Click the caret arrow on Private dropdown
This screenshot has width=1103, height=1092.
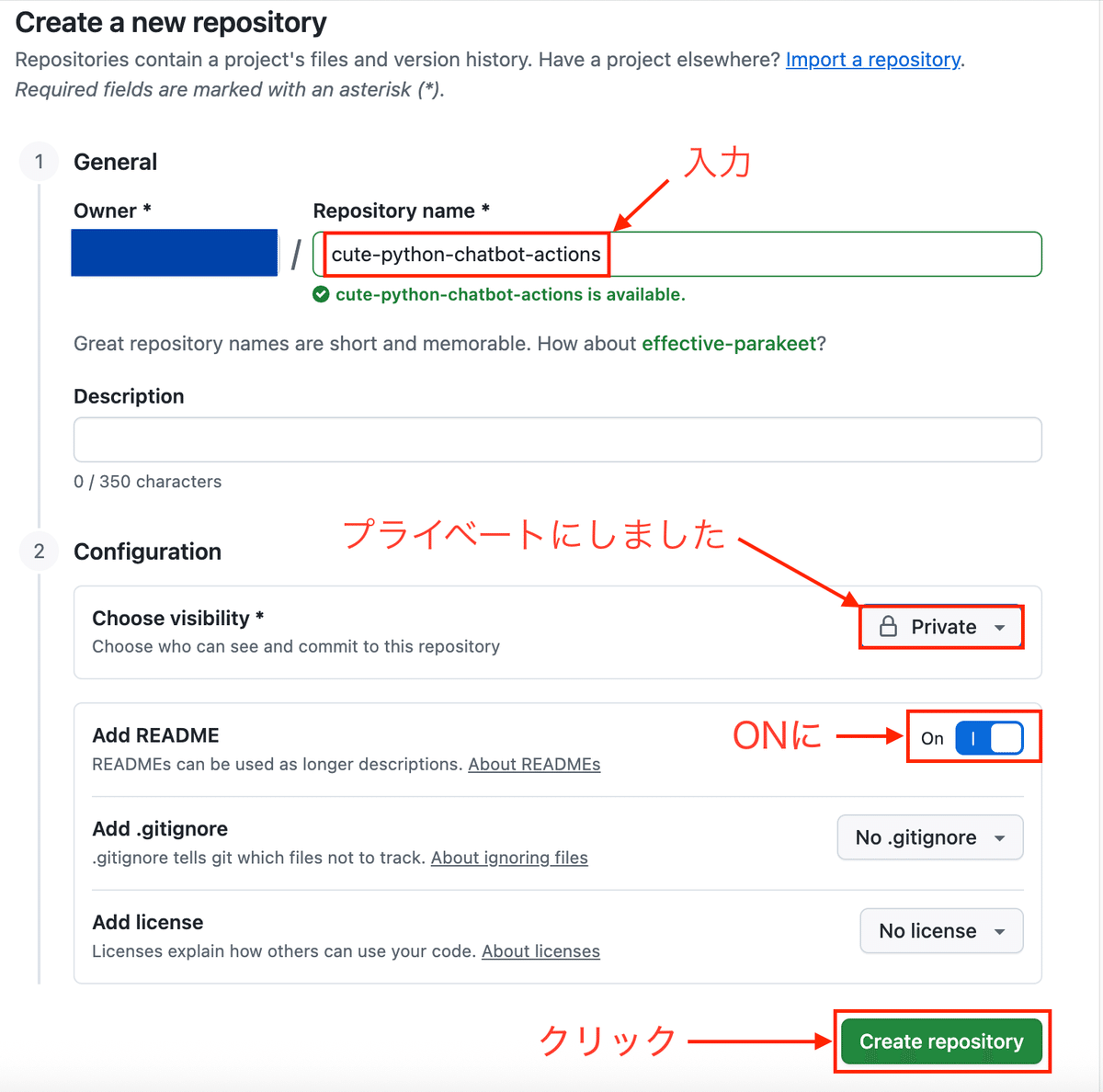(x=999, y=628)
